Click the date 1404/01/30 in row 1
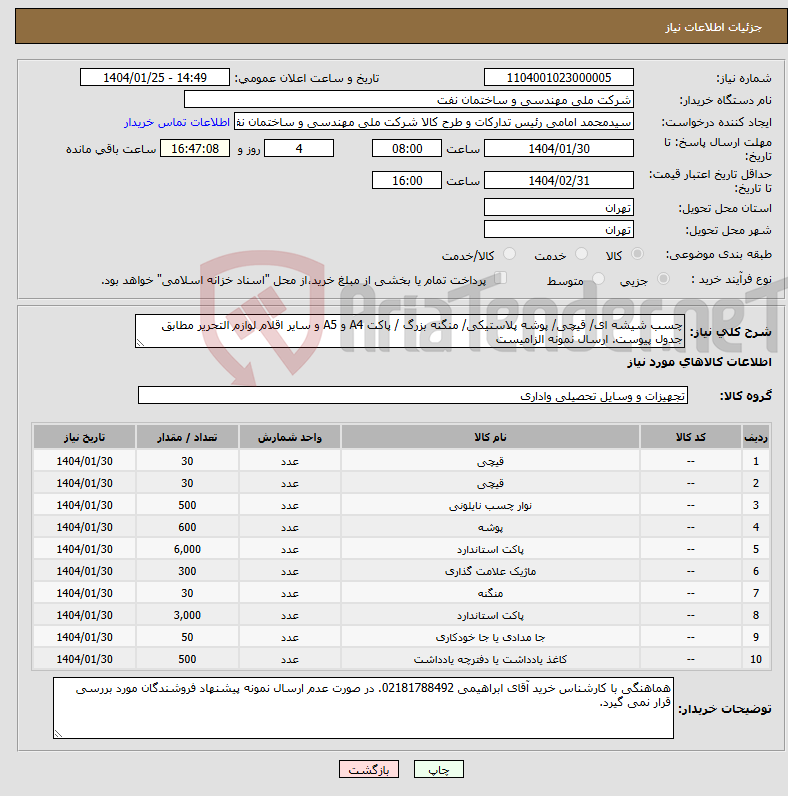 84,461
